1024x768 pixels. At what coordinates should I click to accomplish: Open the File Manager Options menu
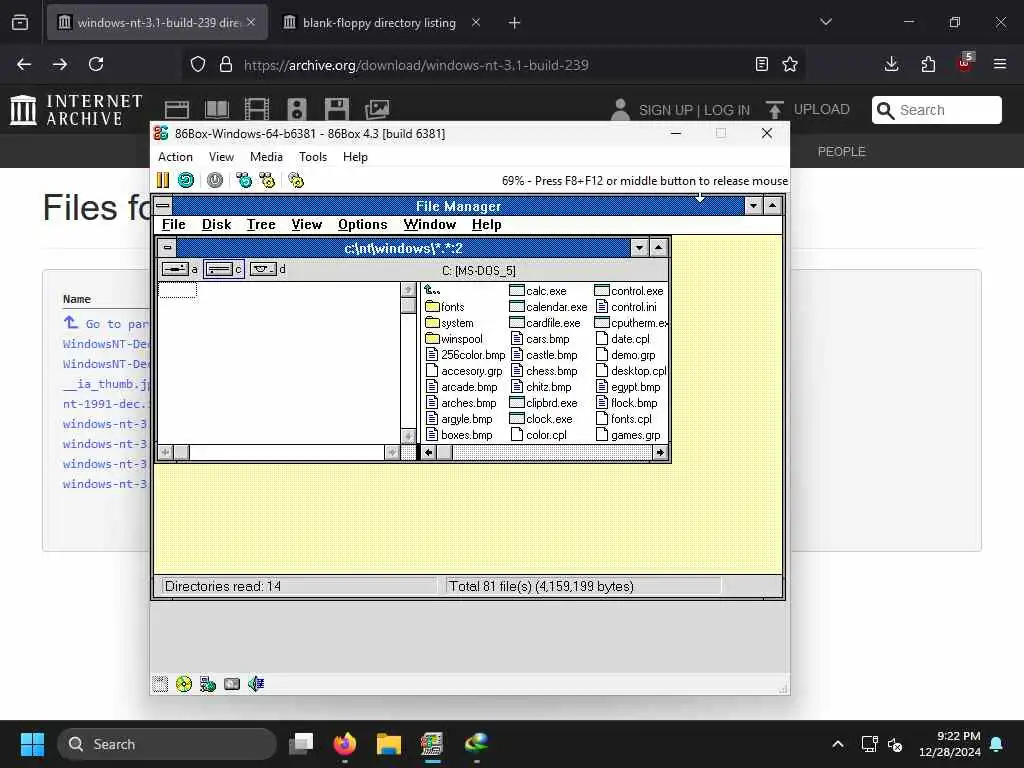pos(362,225)
